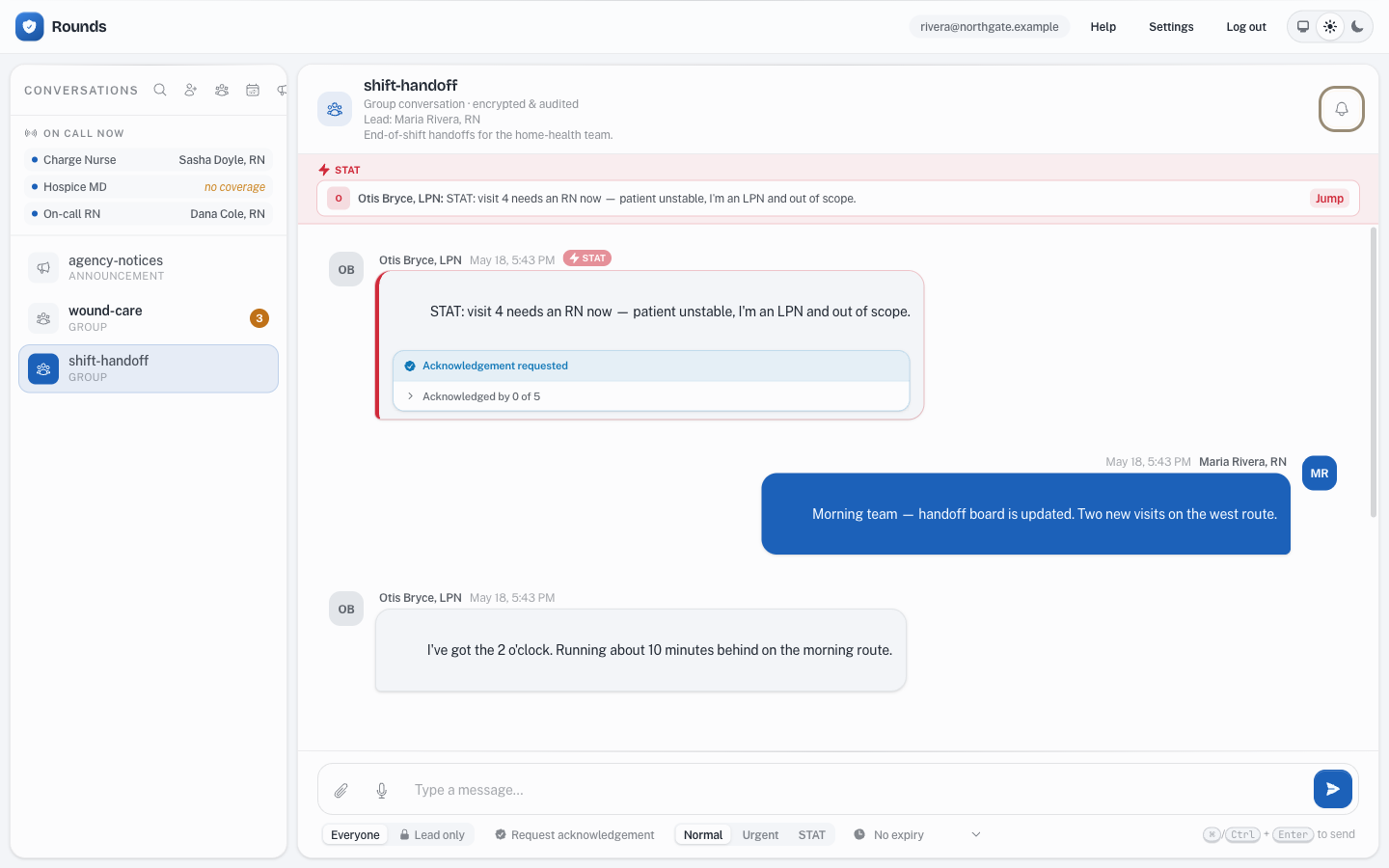This screenshot has width=1389, height=868.
Task: Switch to dark theme (moon icon)
Action: [1357, 27]
